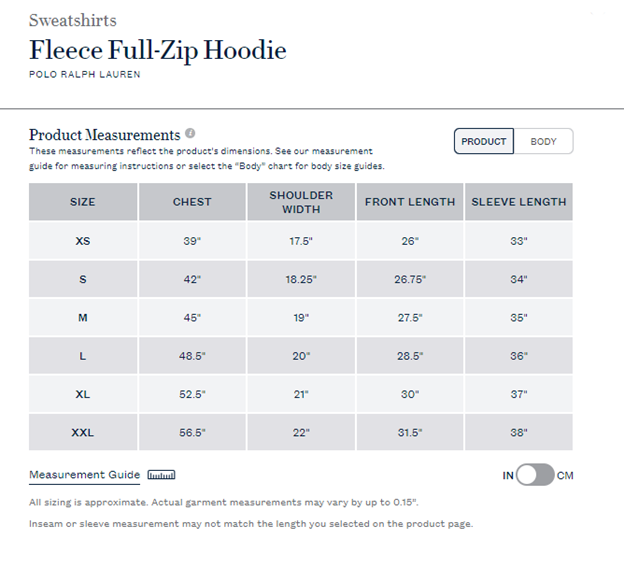Click the ruler icon beside Measurement Guide
The height and width of the screenshot is (568, 624).
[161, 475]
